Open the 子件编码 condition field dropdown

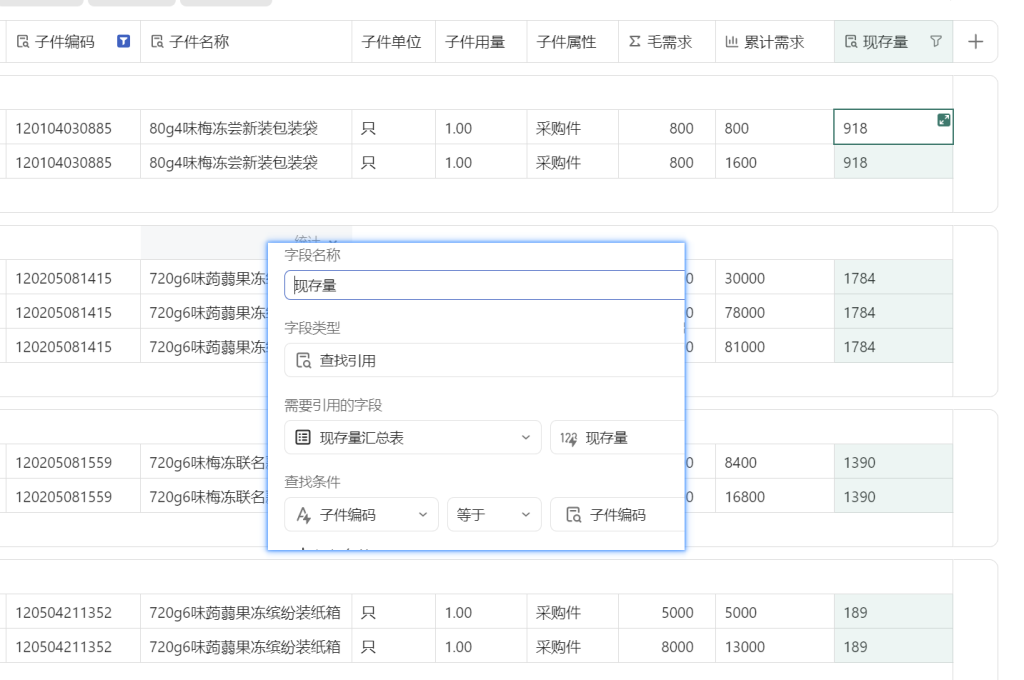tap(361, 515)
